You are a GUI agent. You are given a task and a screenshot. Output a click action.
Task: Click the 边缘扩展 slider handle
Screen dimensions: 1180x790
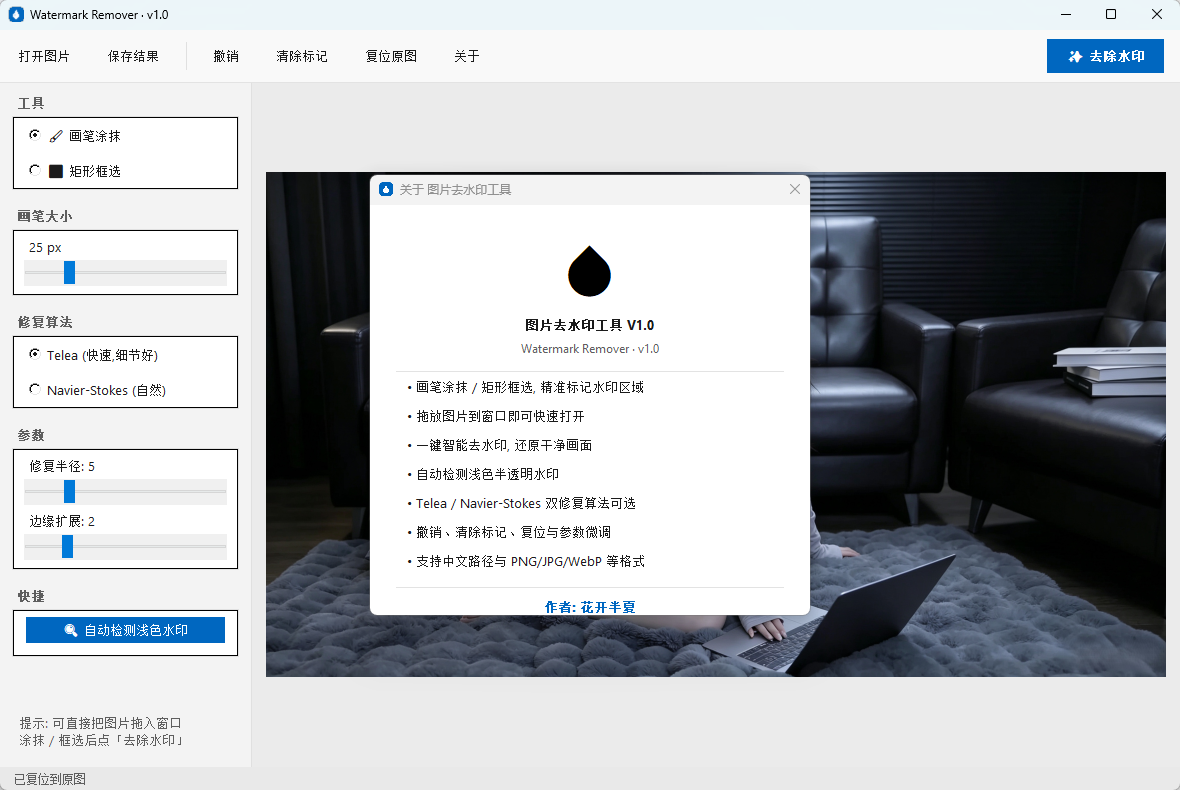67,546
